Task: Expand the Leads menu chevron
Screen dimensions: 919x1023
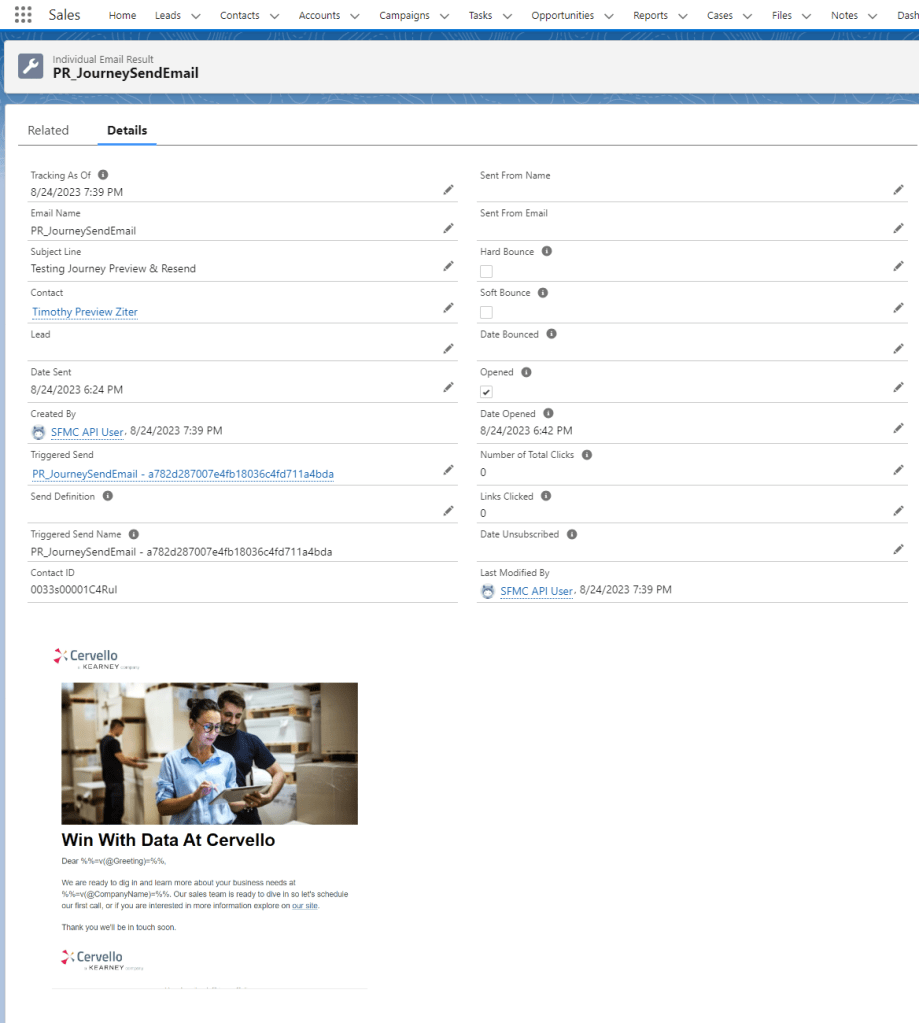Action: pyautogui.click(x=195, y=16)
